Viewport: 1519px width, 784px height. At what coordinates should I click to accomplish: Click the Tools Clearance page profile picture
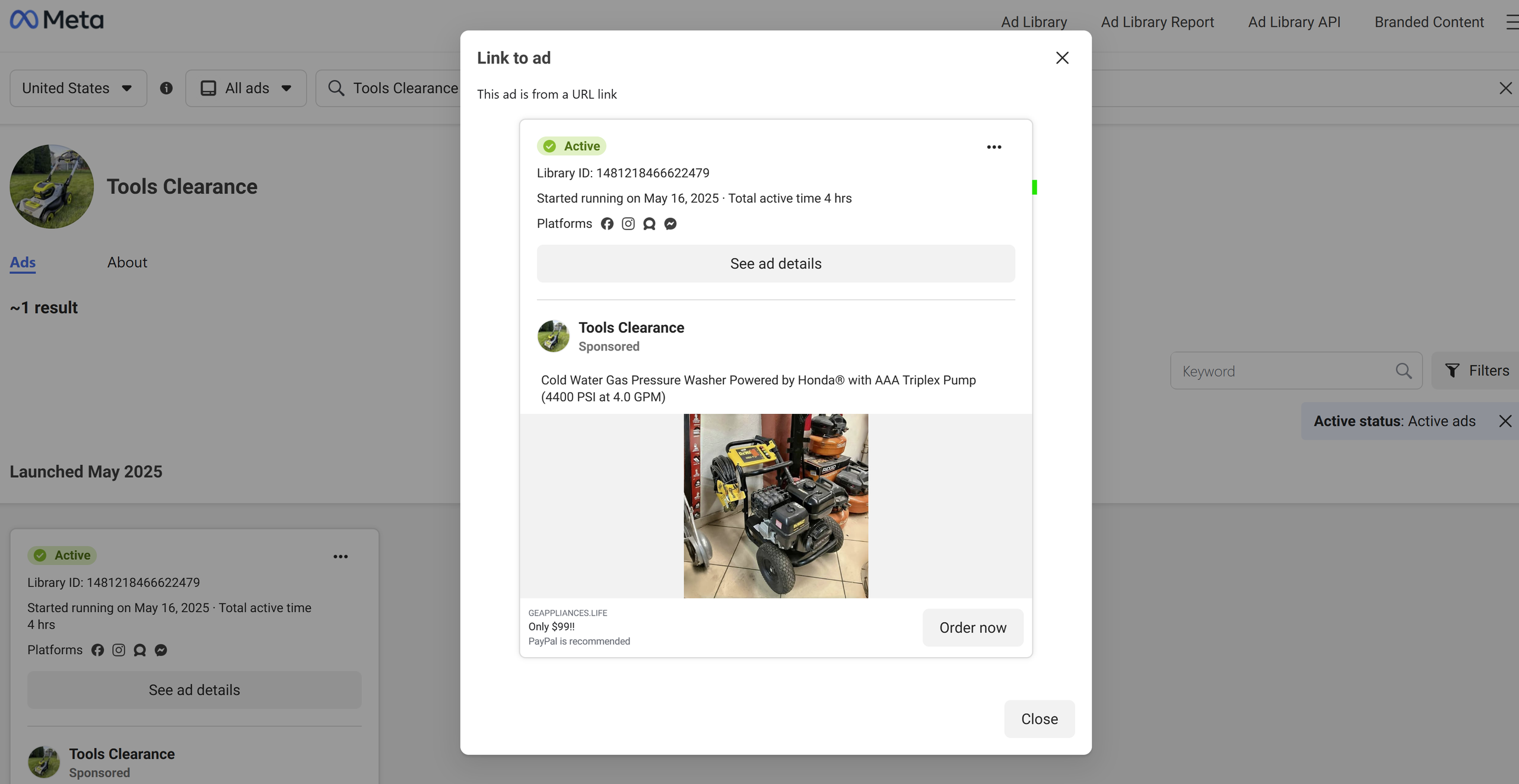[x=52, y=186]
